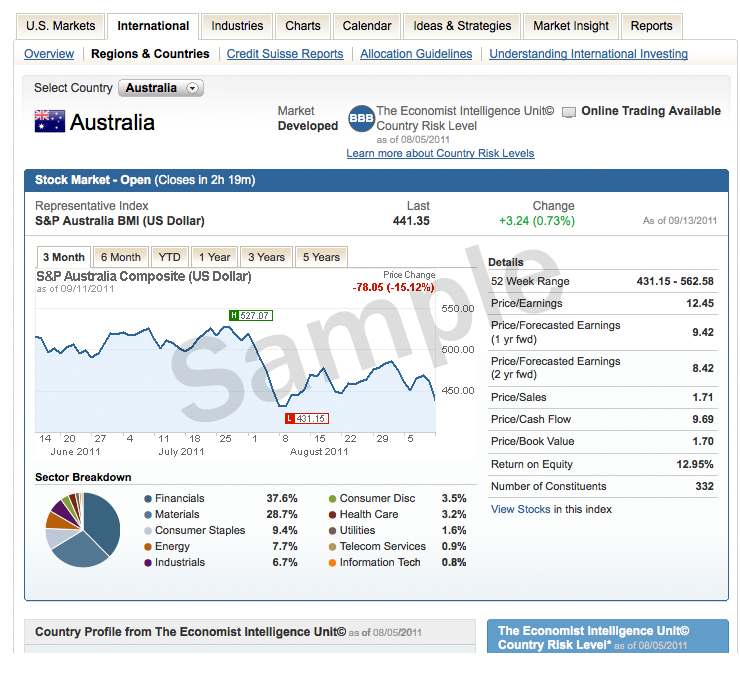Click the green H 527.07 high marker
The height and width of the screenshot is (674, 740).
click(x=251, y=315)
